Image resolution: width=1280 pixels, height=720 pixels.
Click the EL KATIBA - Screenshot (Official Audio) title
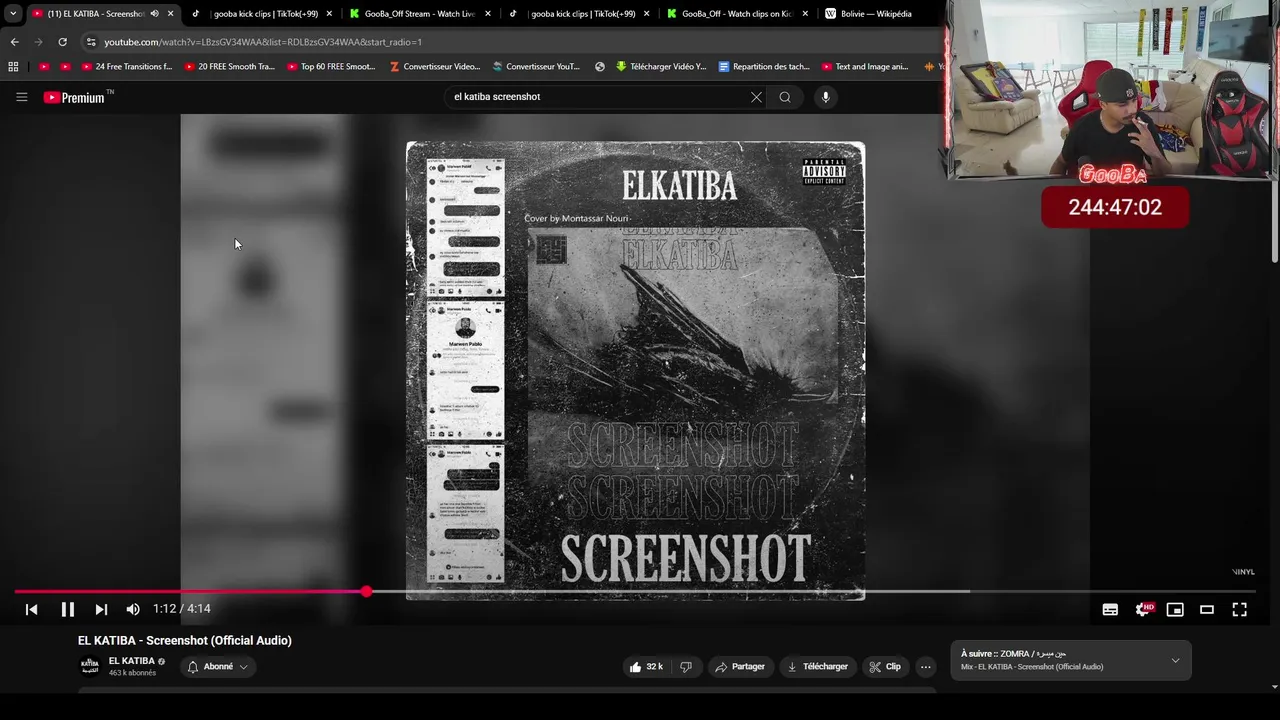click(x=185, y=641)
